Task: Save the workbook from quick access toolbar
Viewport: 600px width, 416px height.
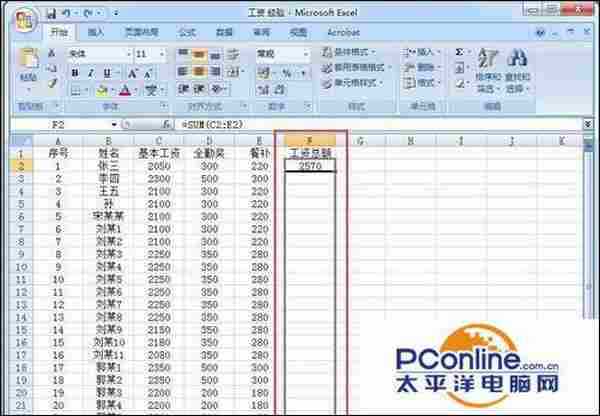Action: point(52,14)
